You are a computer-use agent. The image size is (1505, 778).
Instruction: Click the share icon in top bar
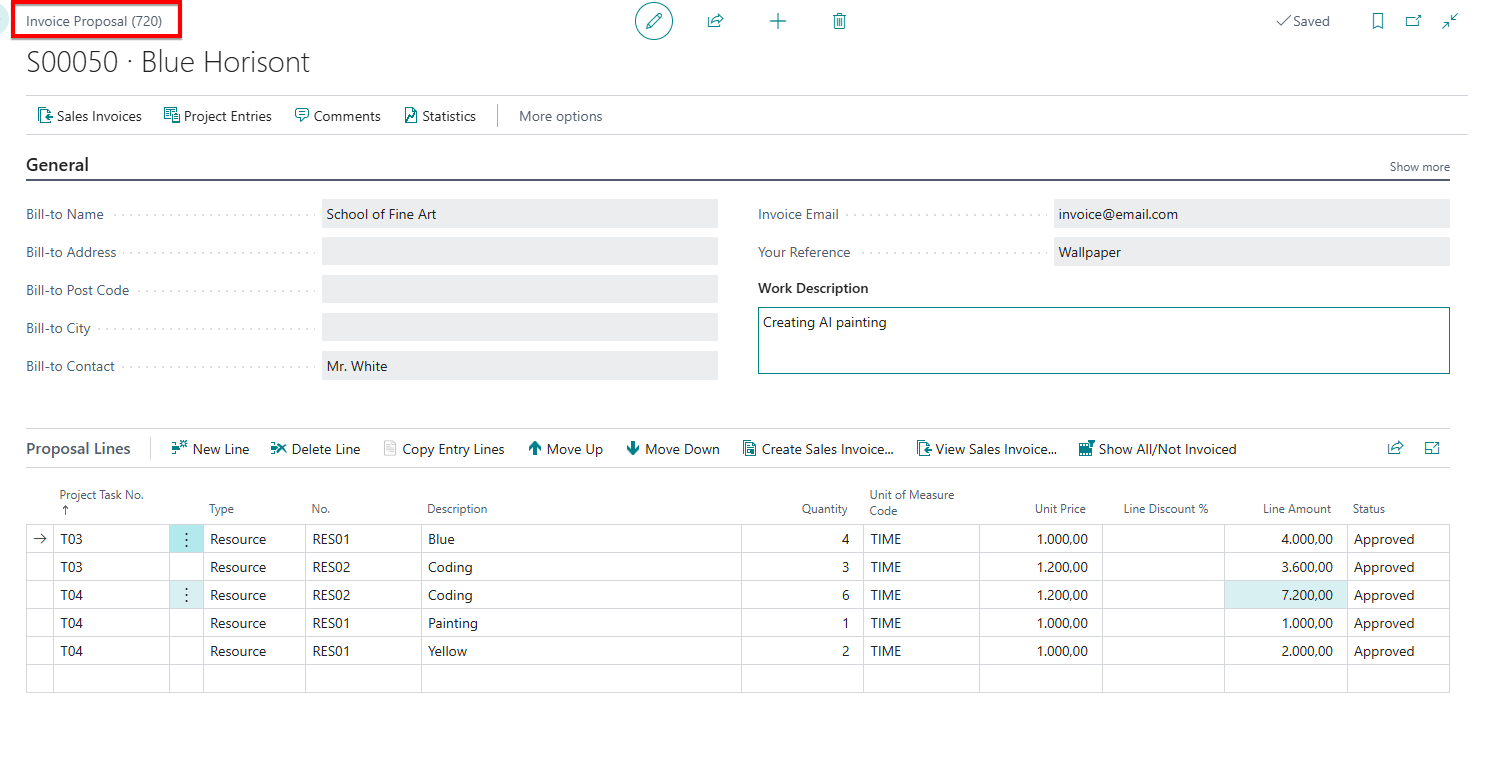[715, 21]
